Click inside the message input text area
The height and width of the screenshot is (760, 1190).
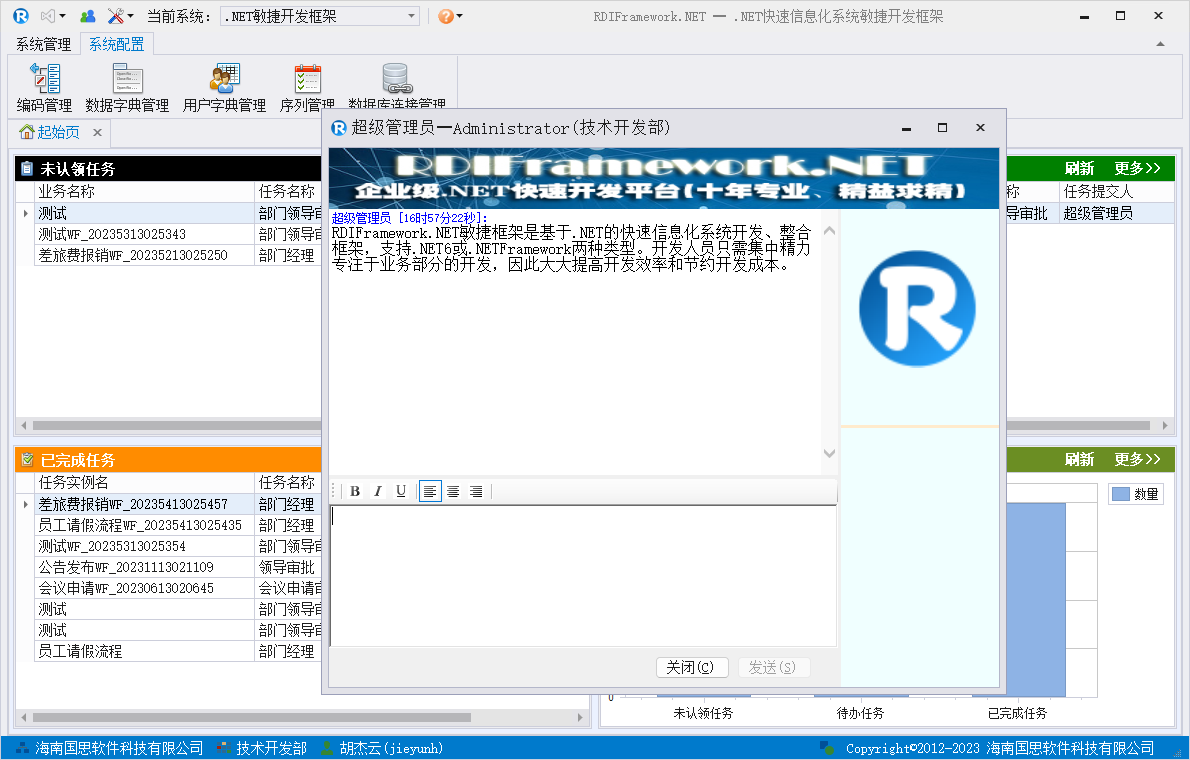(583, 575)
